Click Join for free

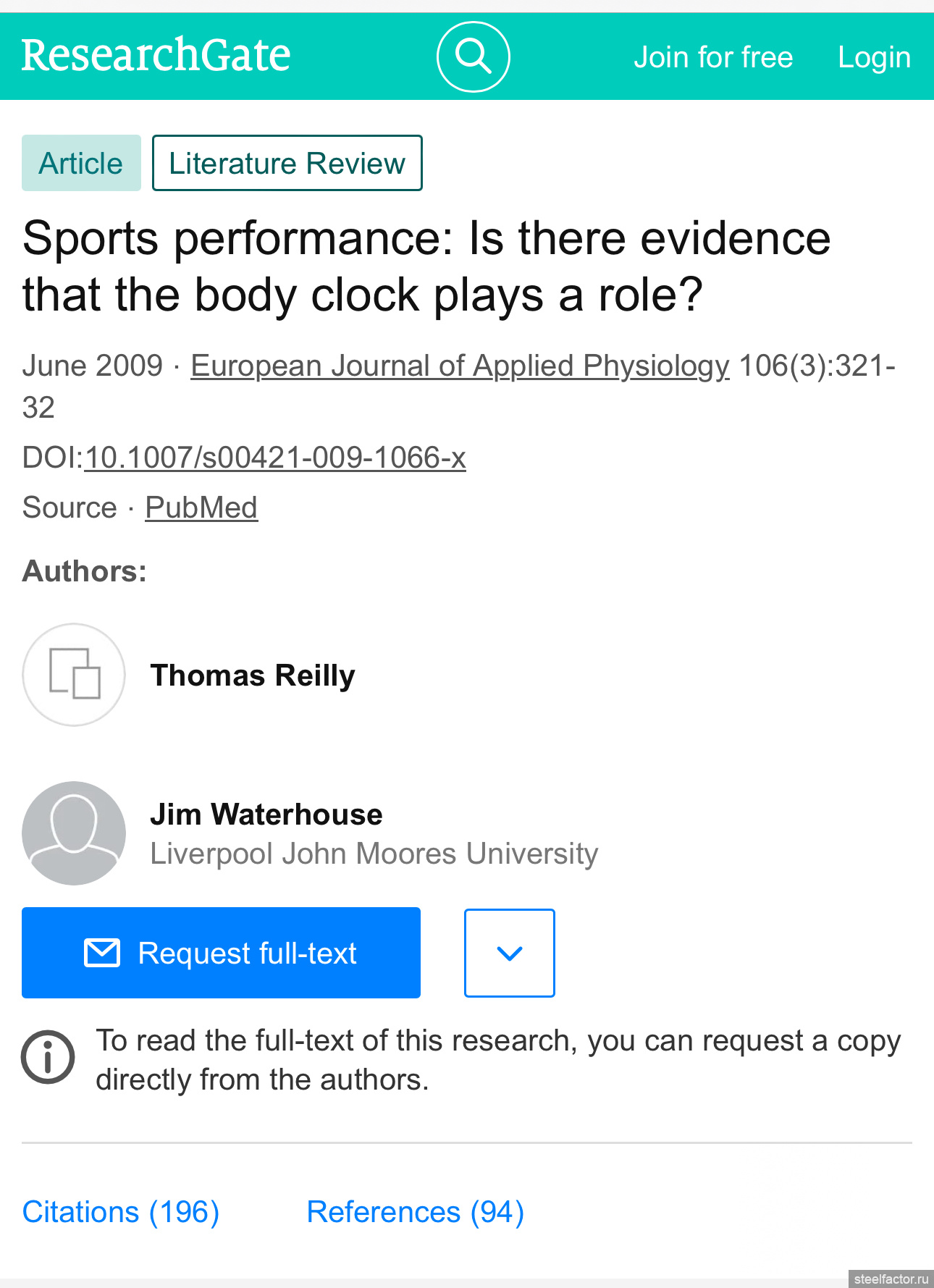pyautogui.click(x=713, y=57)
